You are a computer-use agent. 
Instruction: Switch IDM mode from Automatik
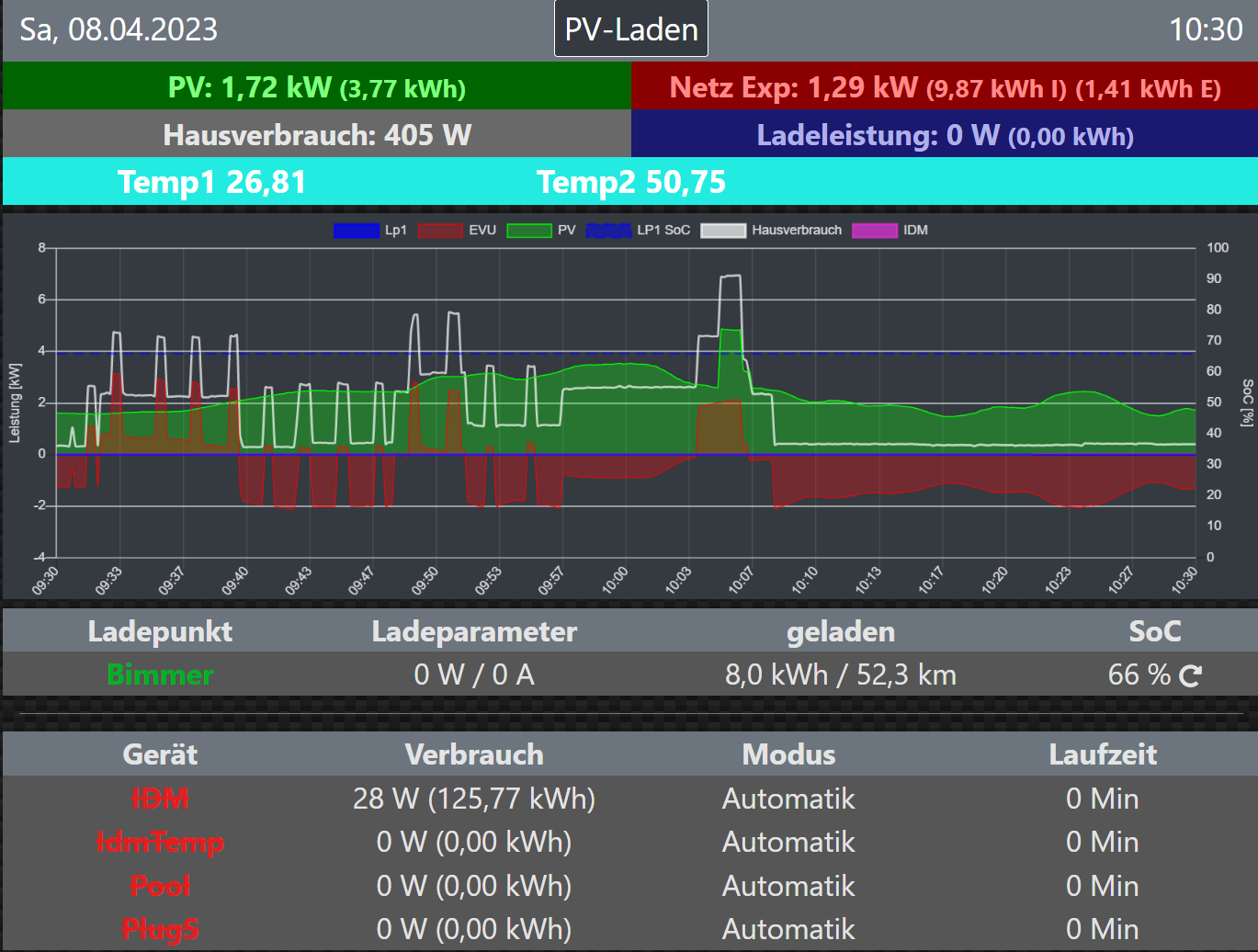pos(788,799)
